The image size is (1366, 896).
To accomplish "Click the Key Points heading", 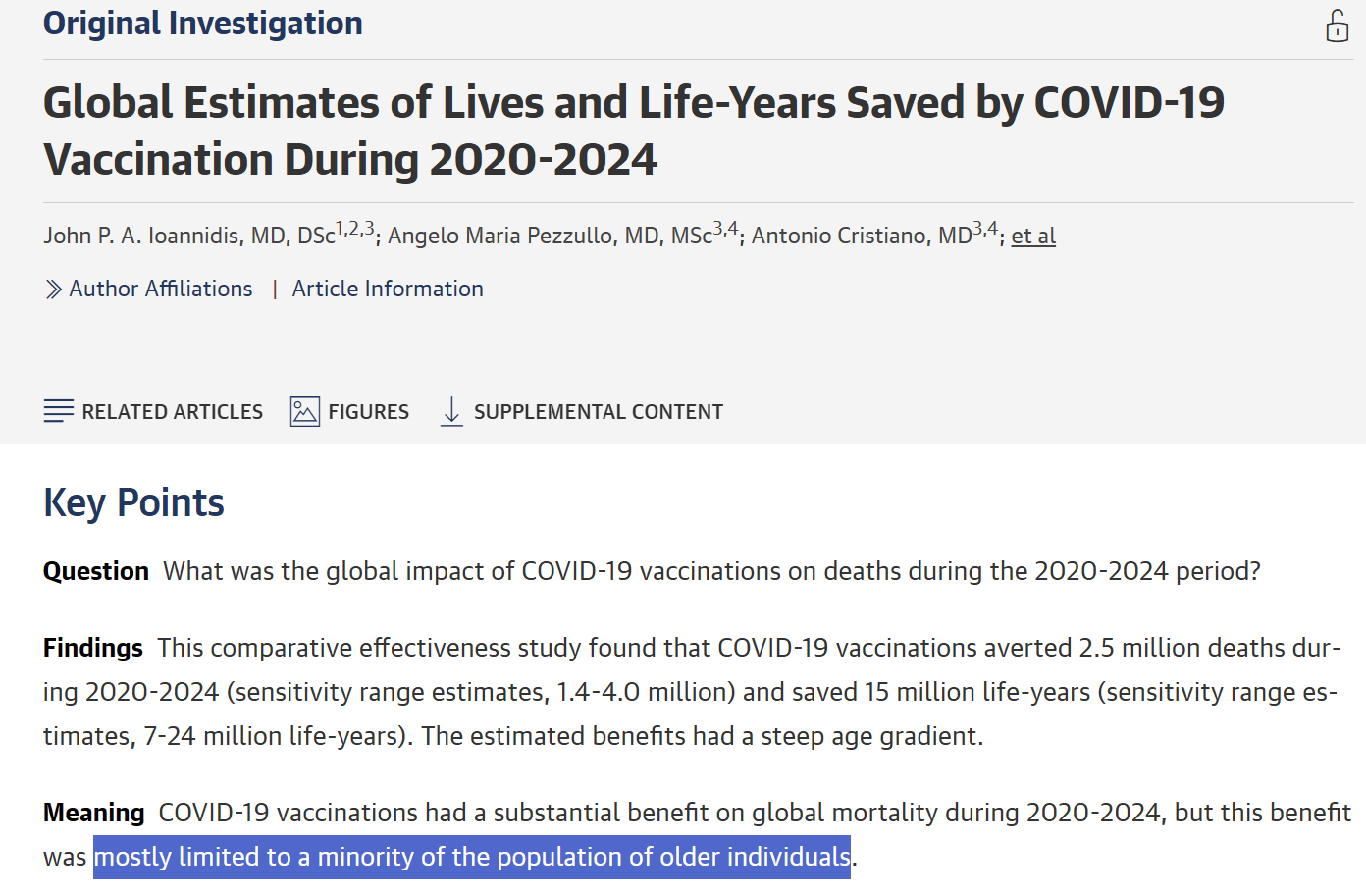I will [x=134, y=502].
